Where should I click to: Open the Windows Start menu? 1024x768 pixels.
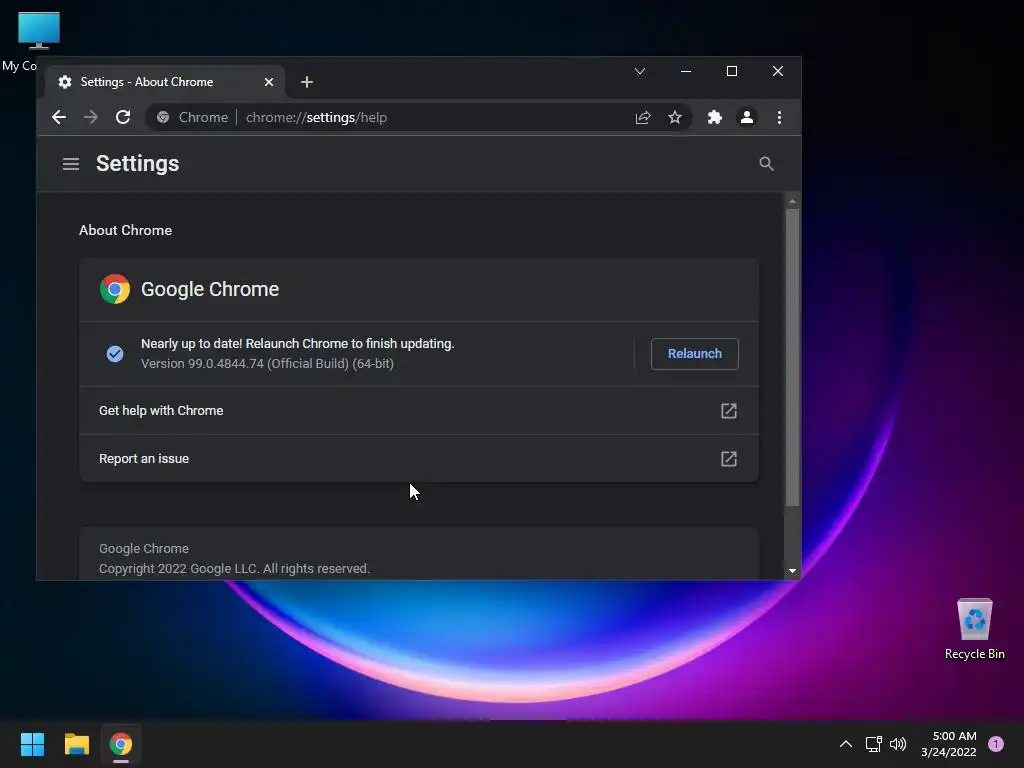click(32, 744)
